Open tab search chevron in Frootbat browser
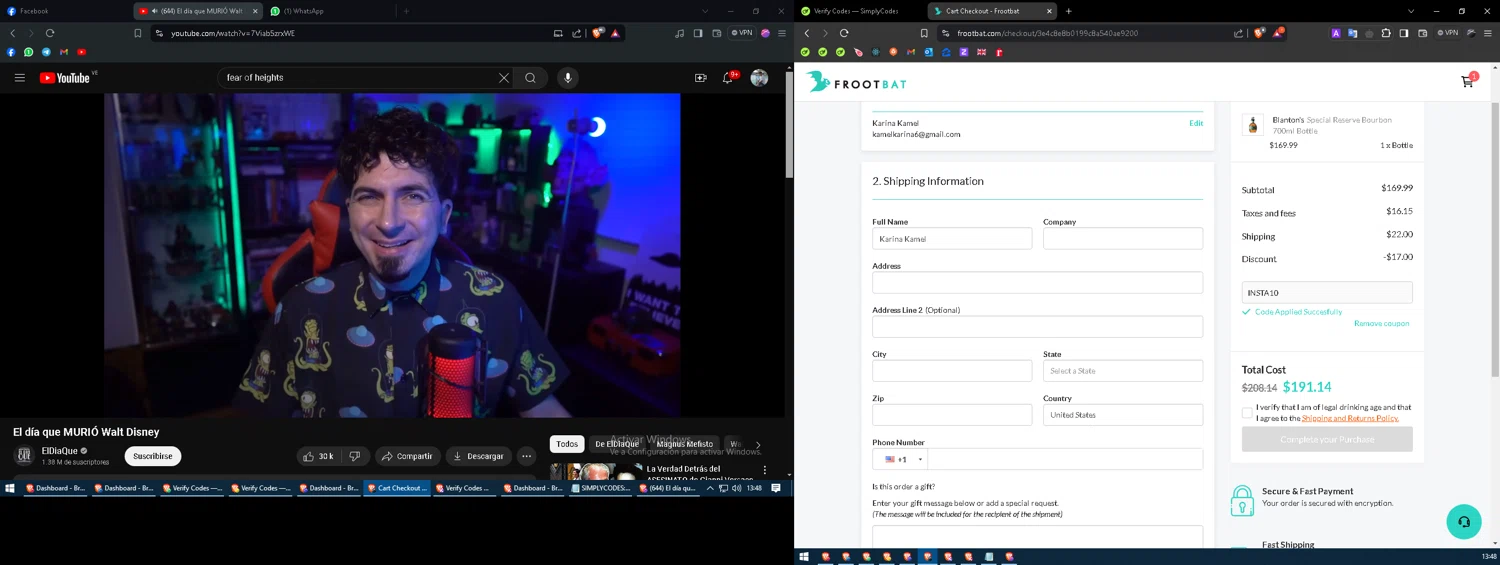The image size is (1500, 565). point(1411,11)
